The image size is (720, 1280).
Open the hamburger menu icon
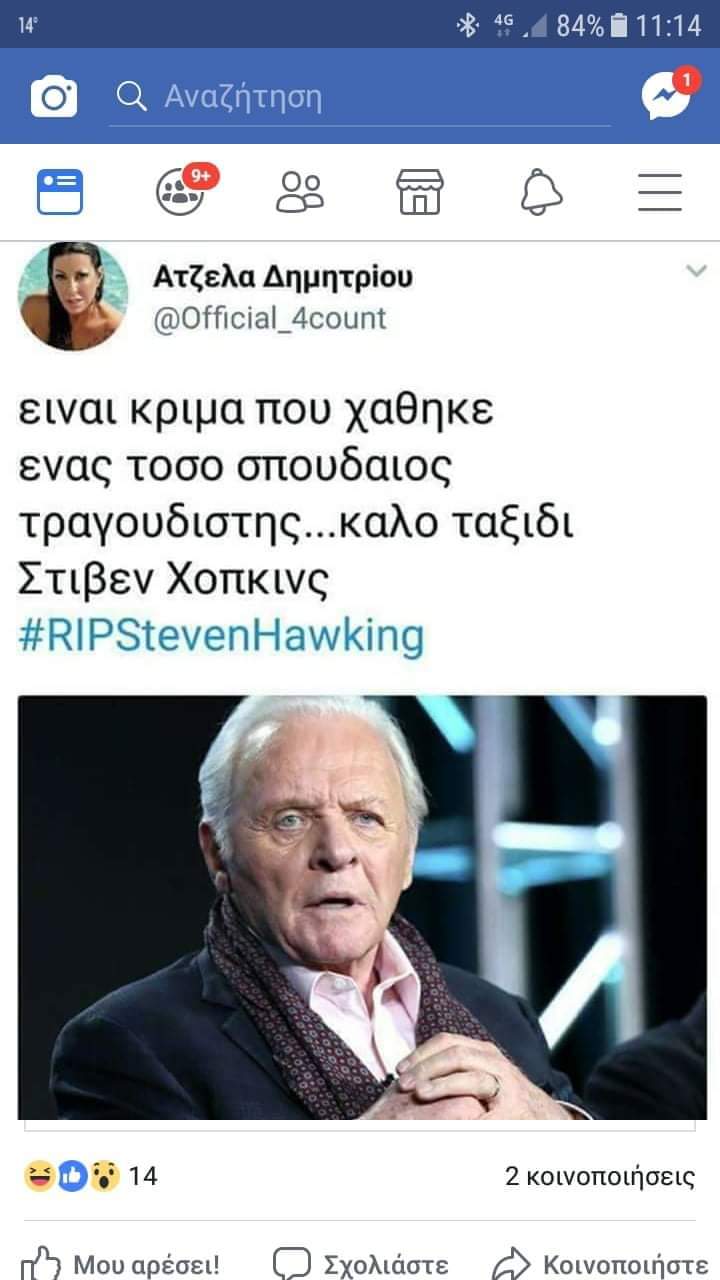(660, 192)
